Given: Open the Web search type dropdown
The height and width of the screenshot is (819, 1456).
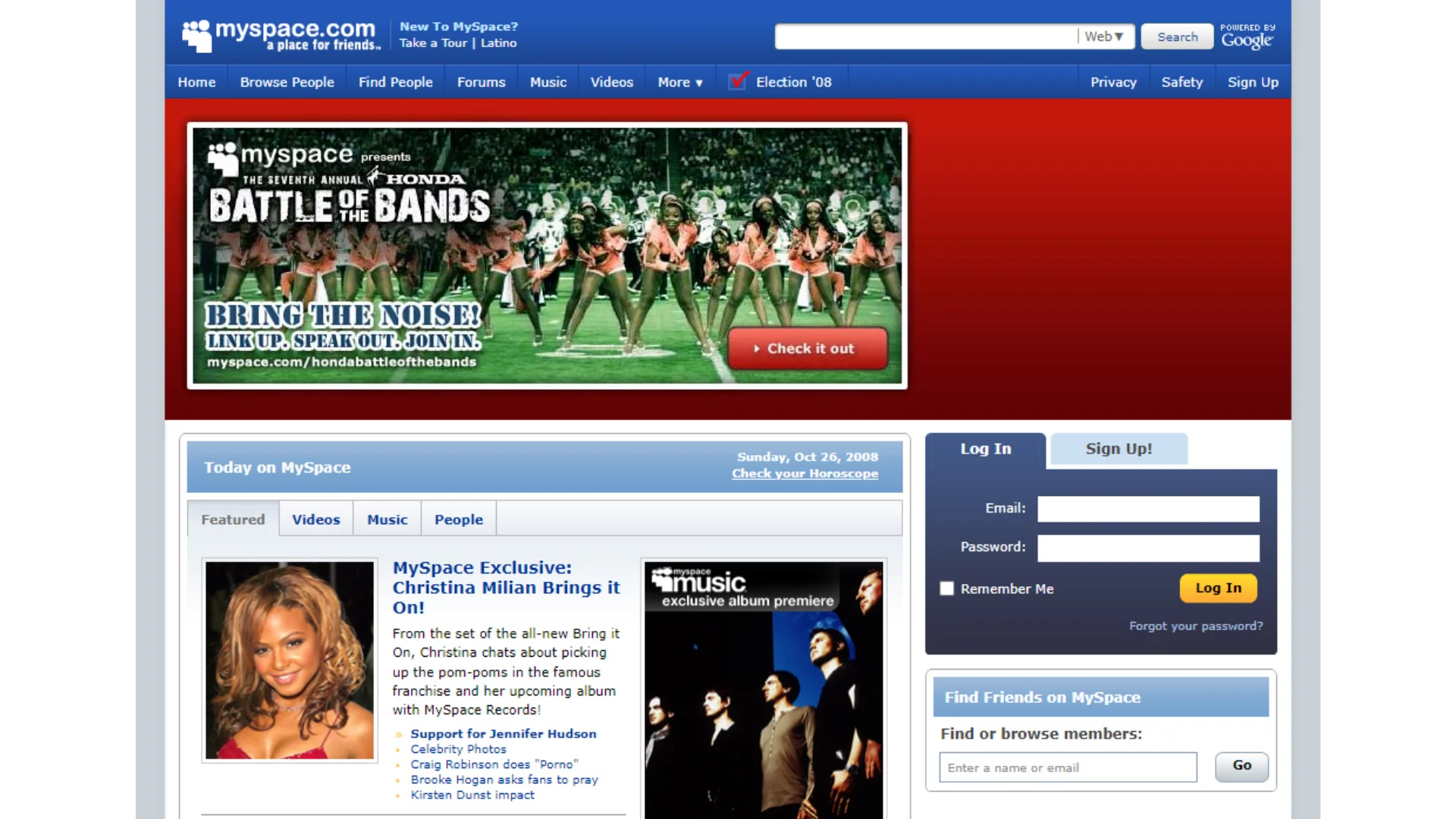Looking at the screenshot, I should (x=1104, y=36).
